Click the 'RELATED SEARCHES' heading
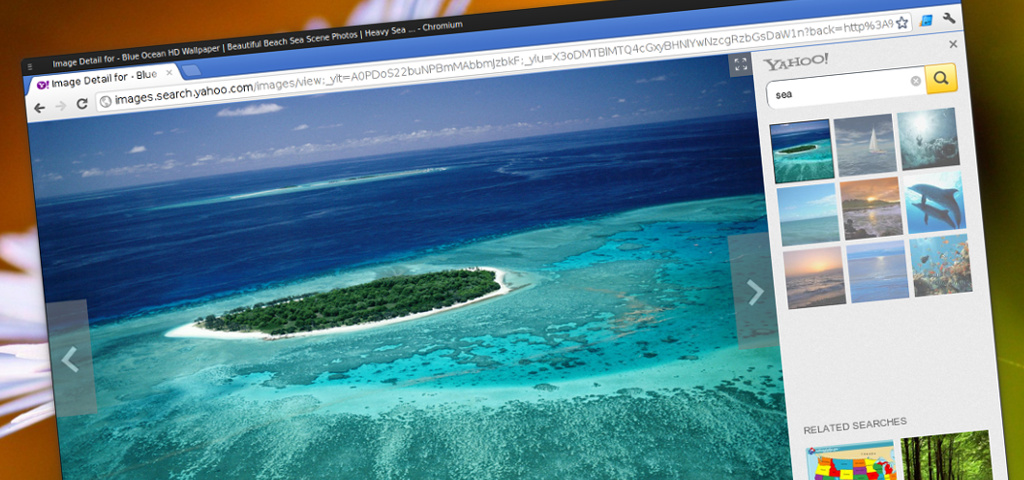This screenshot has height=480, width=1024. pyautogui.click(x=855, y=426)
